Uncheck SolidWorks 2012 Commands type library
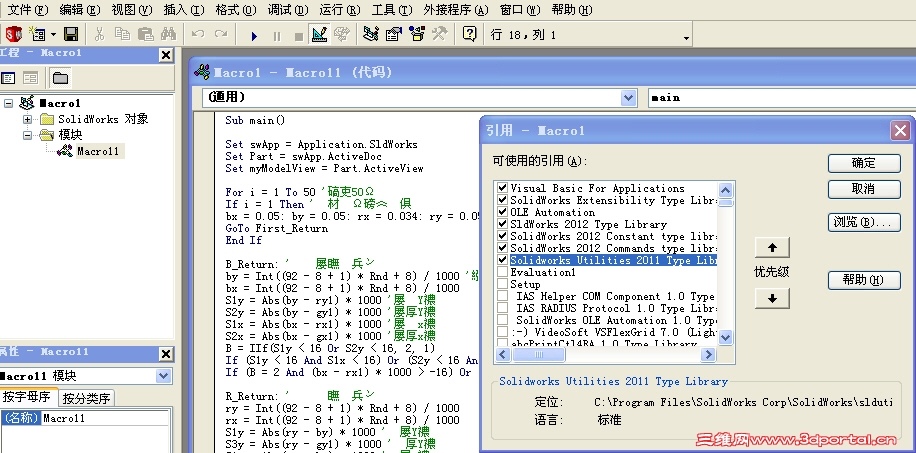This screenshot has height=453, width=916. pos(502,248)
